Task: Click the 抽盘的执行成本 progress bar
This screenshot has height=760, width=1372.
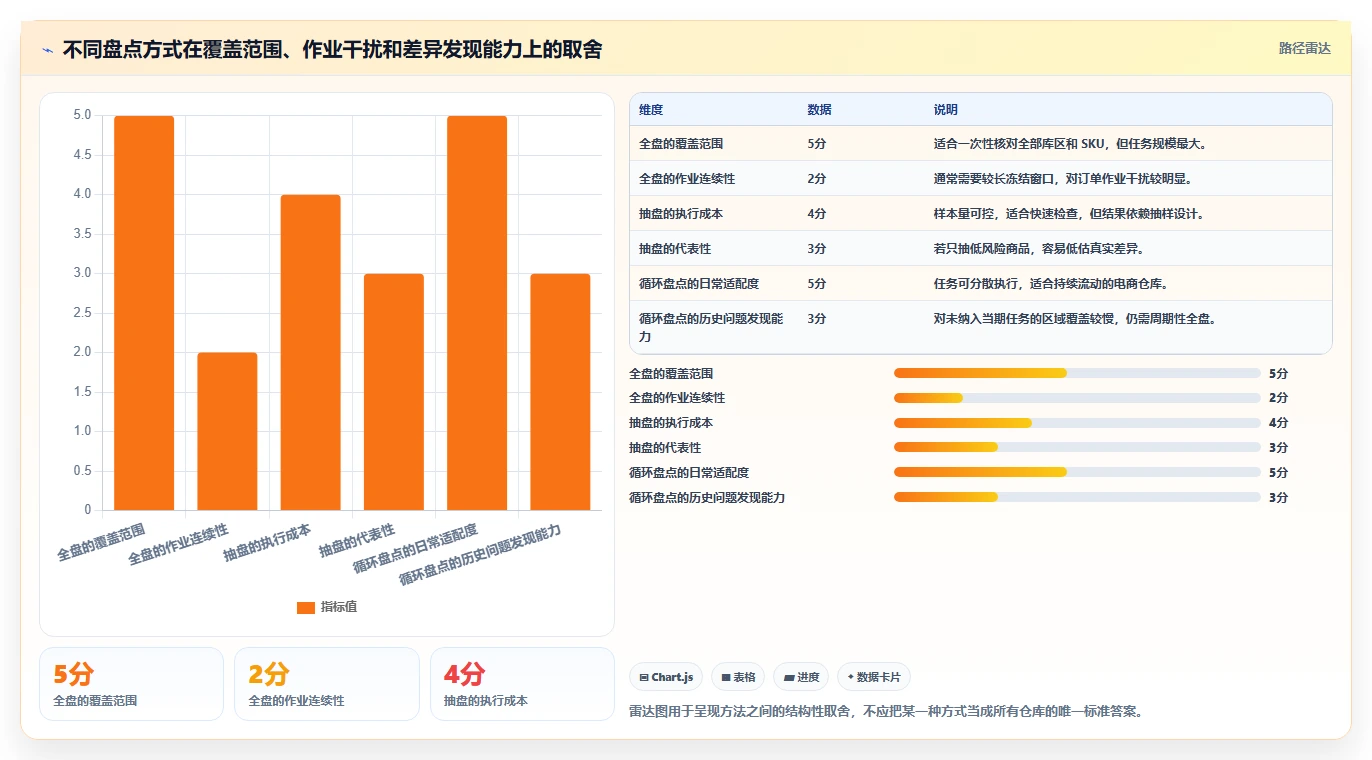Action: coord(1077,423)
